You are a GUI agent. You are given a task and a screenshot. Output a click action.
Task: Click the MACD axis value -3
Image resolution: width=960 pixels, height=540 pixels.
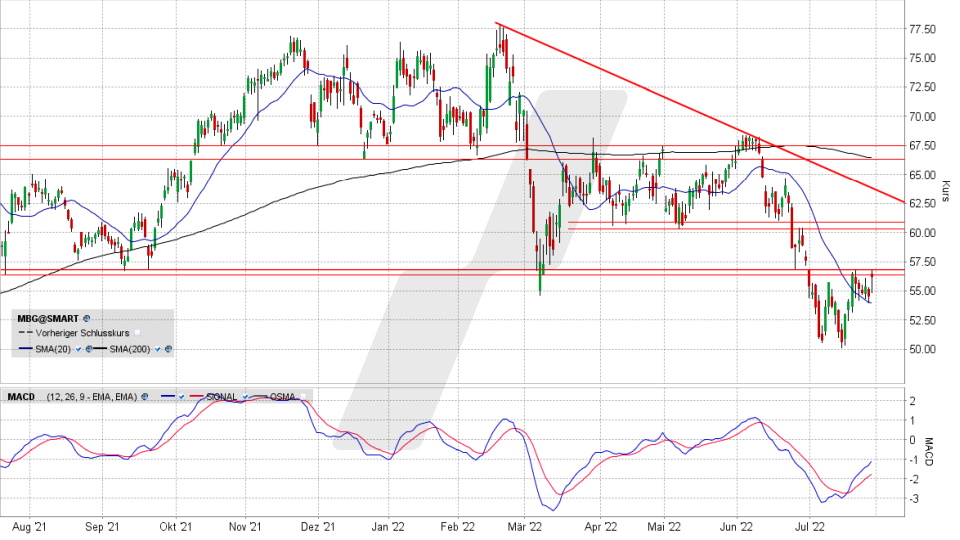912,499
